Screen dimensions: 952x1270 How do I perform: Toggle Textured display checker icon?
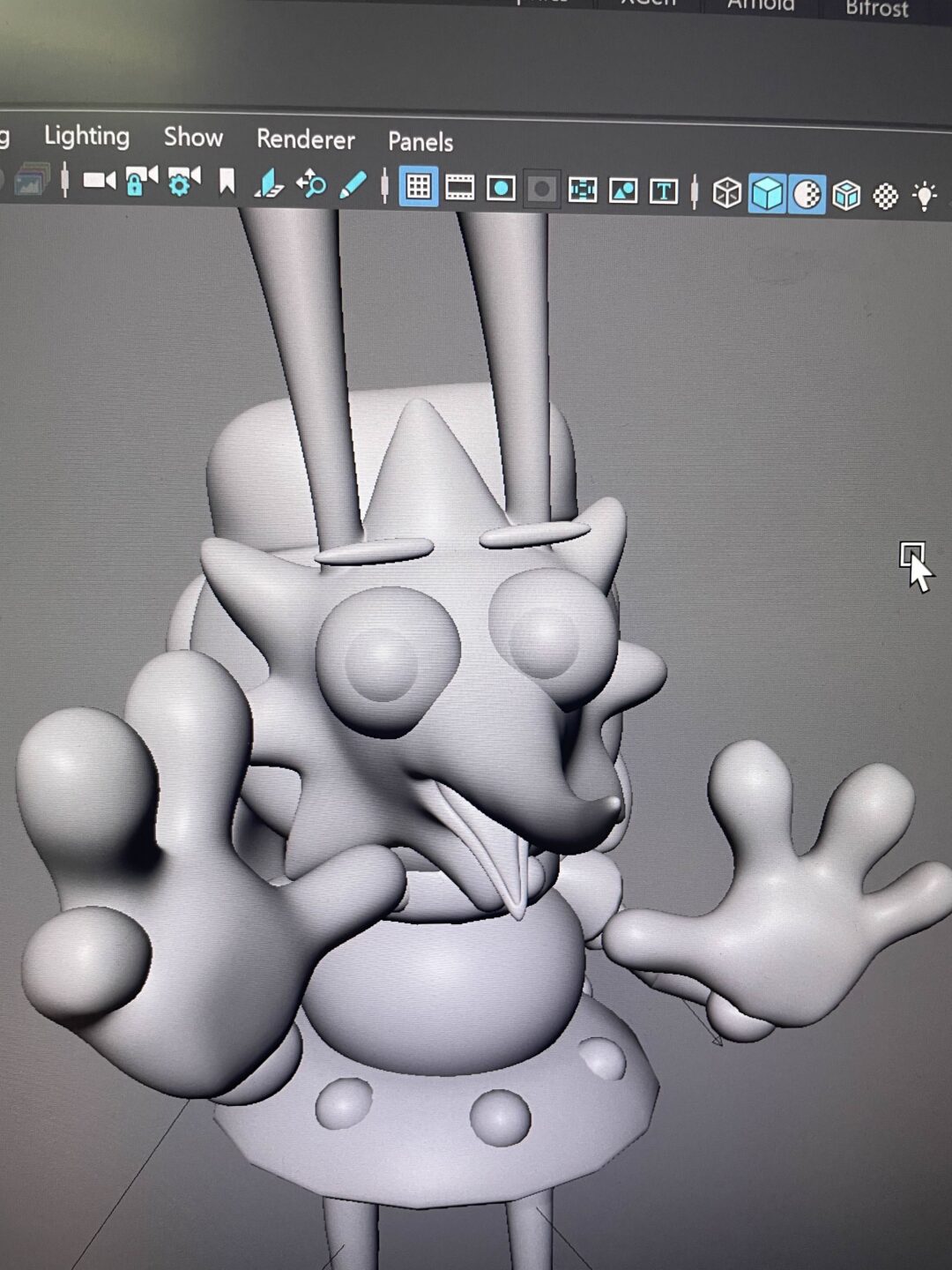coord(885,196)
